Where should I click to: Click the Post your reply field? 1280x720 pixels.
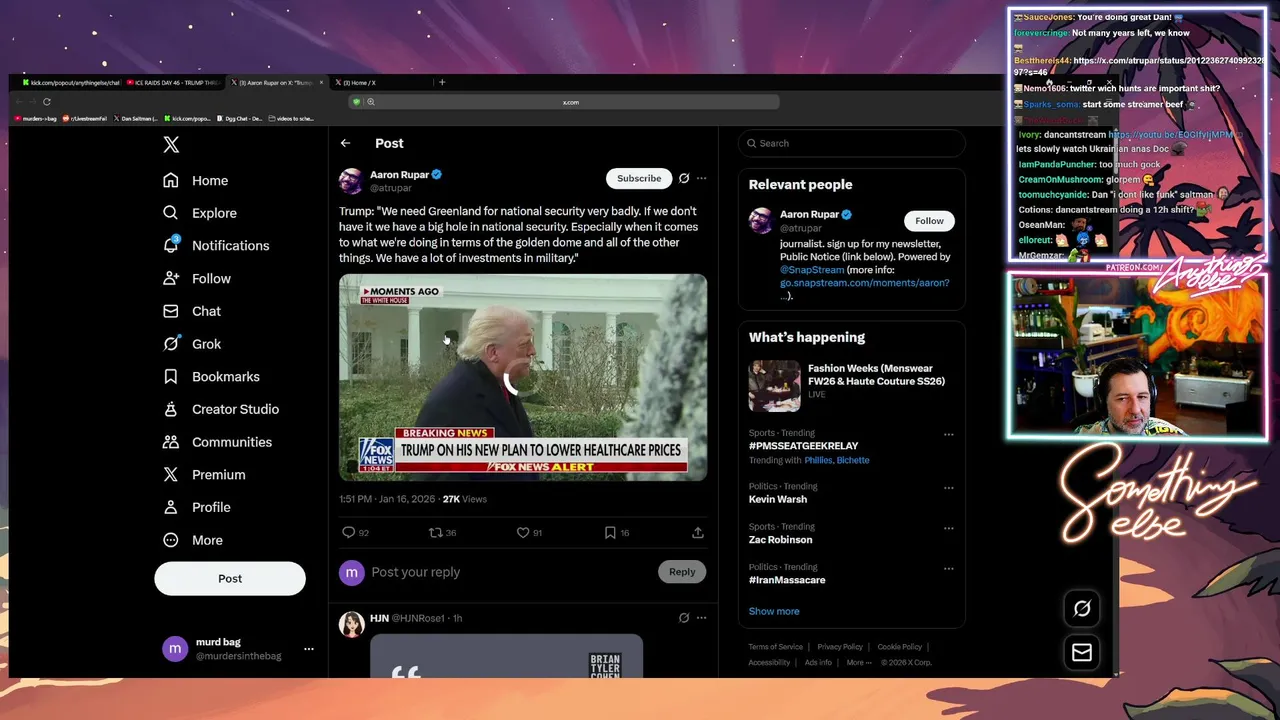click(510, 572)
